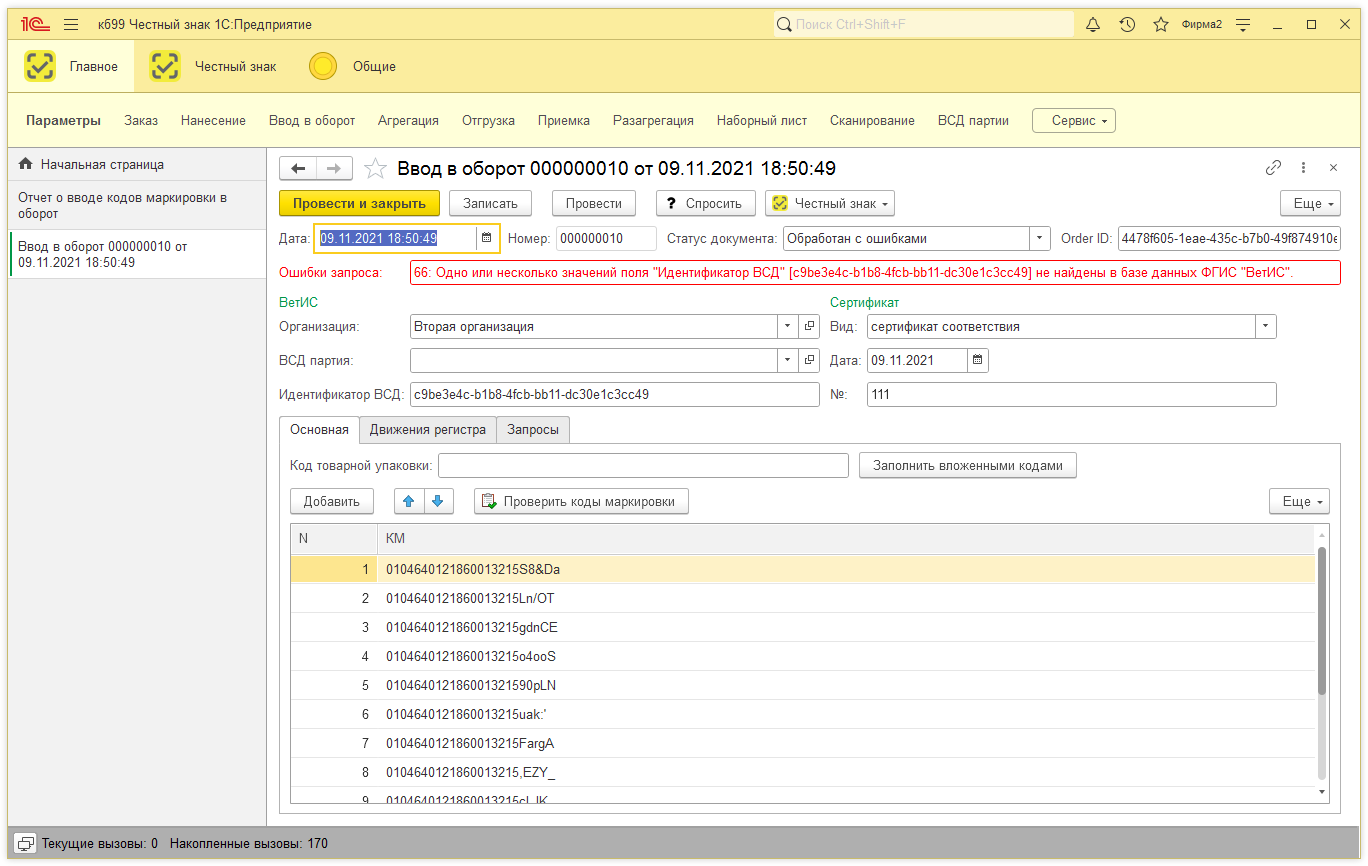The image size is (1368, 866).
Task: Click Проверить коды маркировки
Action: 581,501
